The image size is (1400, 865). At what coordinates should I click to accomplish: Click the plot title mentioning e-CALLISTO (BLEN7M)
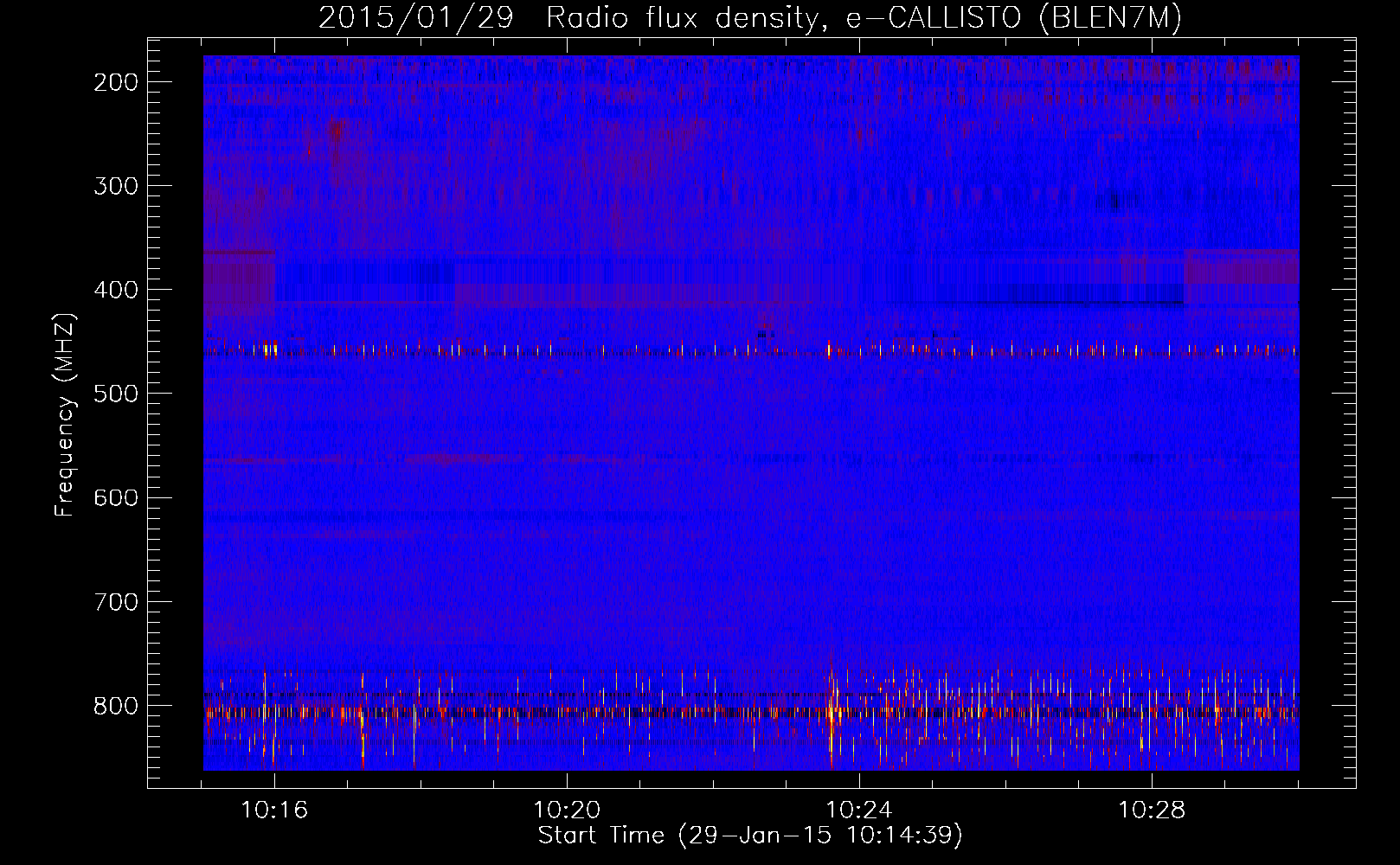(x=750, y=18)
